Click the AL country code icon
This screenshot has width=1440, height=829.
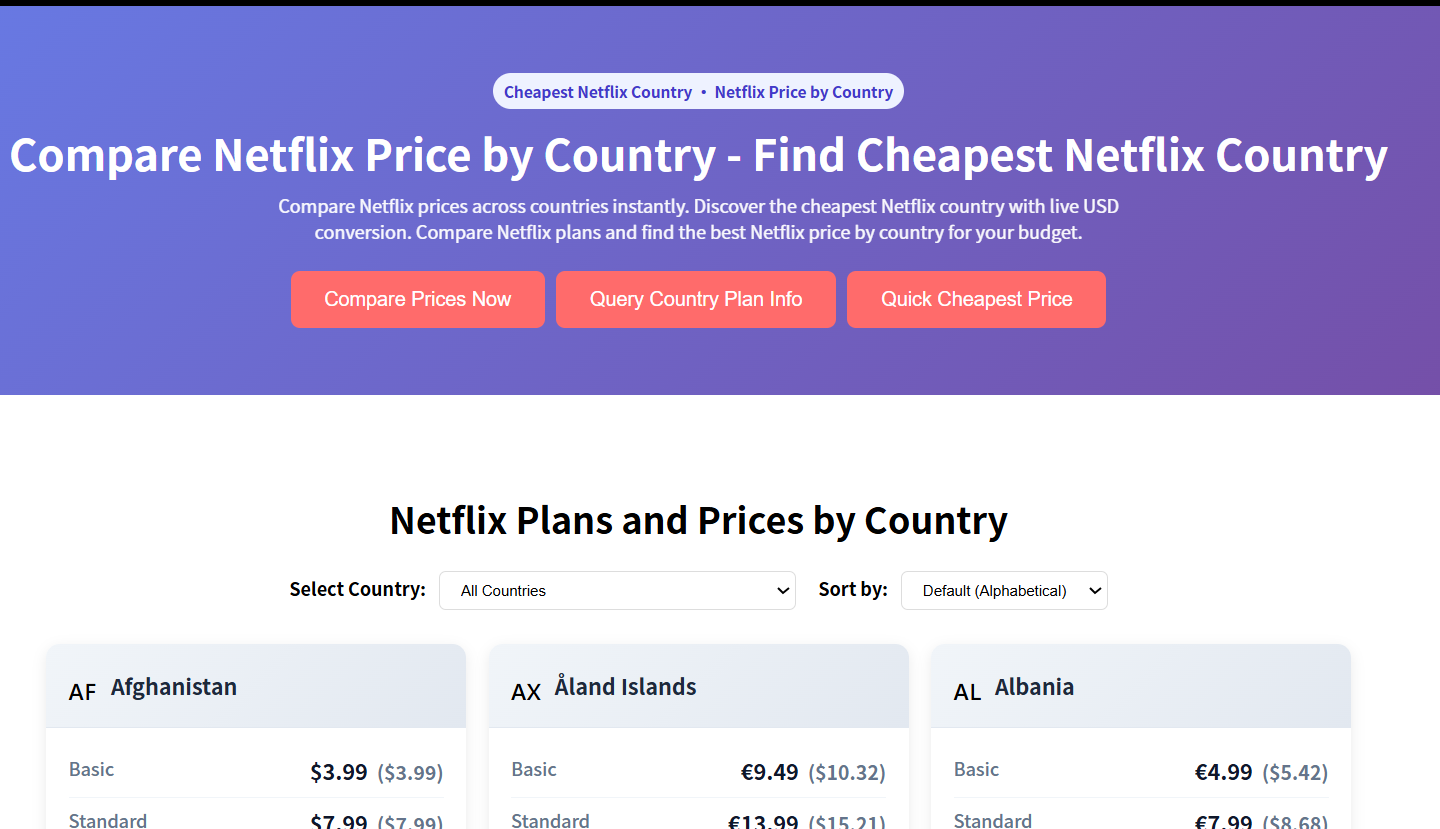tap(968, 691)
